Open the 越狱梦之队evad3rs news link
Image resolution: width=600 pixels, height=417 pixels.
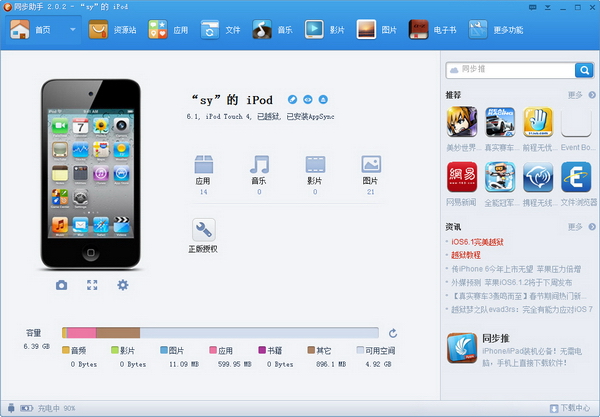coord(522,309)
